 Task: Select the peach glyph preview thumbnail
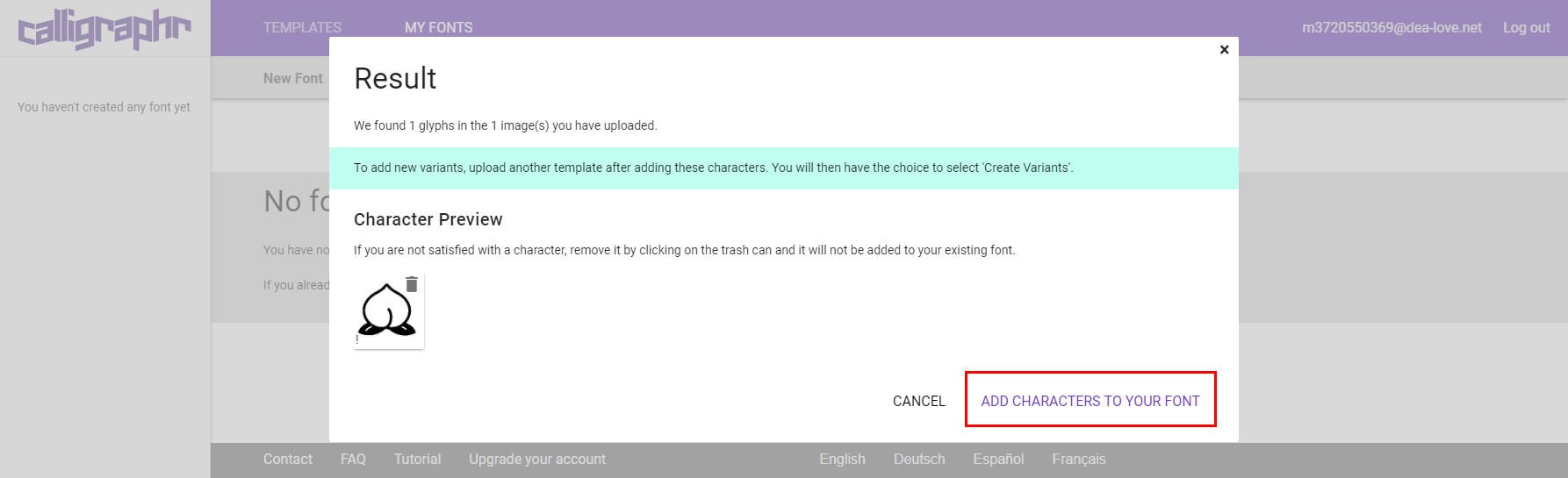pos(387,313)
